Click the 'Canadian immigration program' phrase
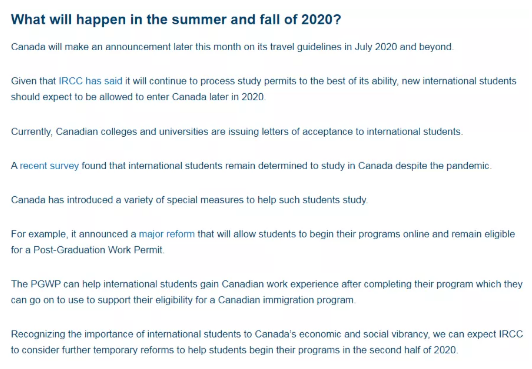The height and width of the screenshot is (369, 532). click(286, 300)
